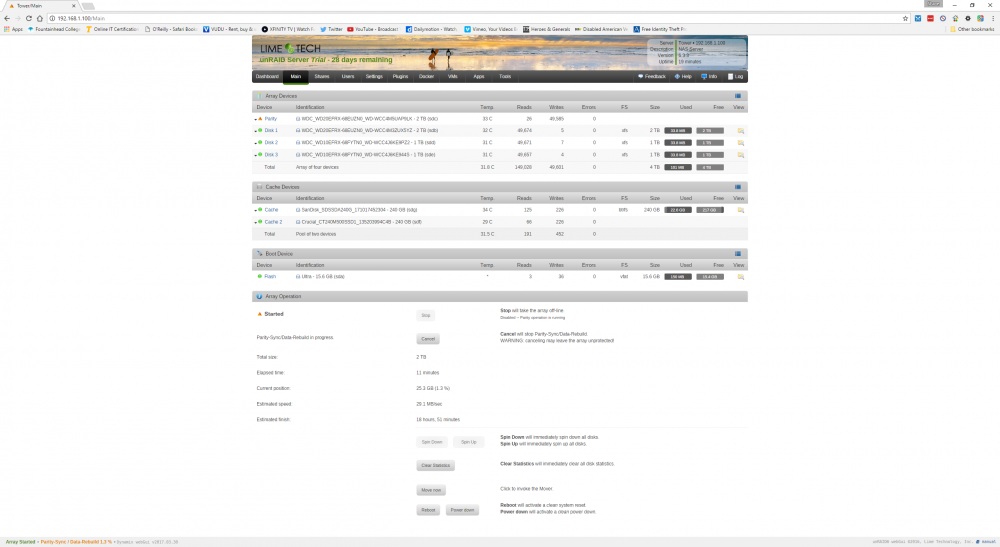This screenshot has width=1000, height=547.
Task: Click the Spin Up button
Action: 469,442
